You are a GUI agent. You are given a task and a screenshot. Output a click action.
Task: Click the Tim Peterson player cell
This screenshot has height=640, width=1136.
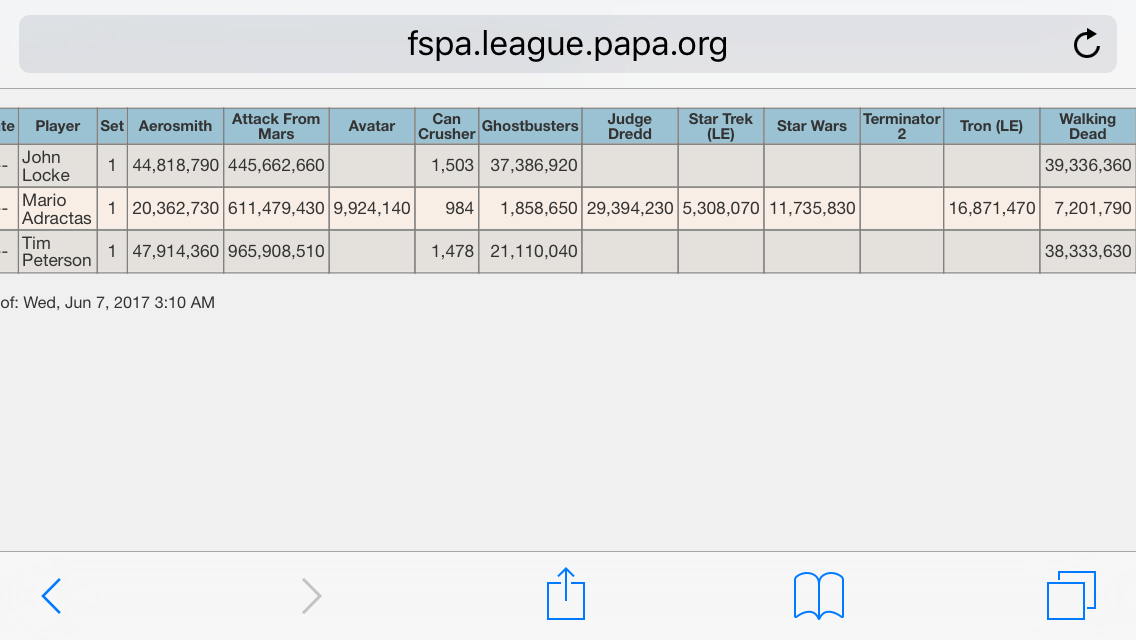(58, 252)
